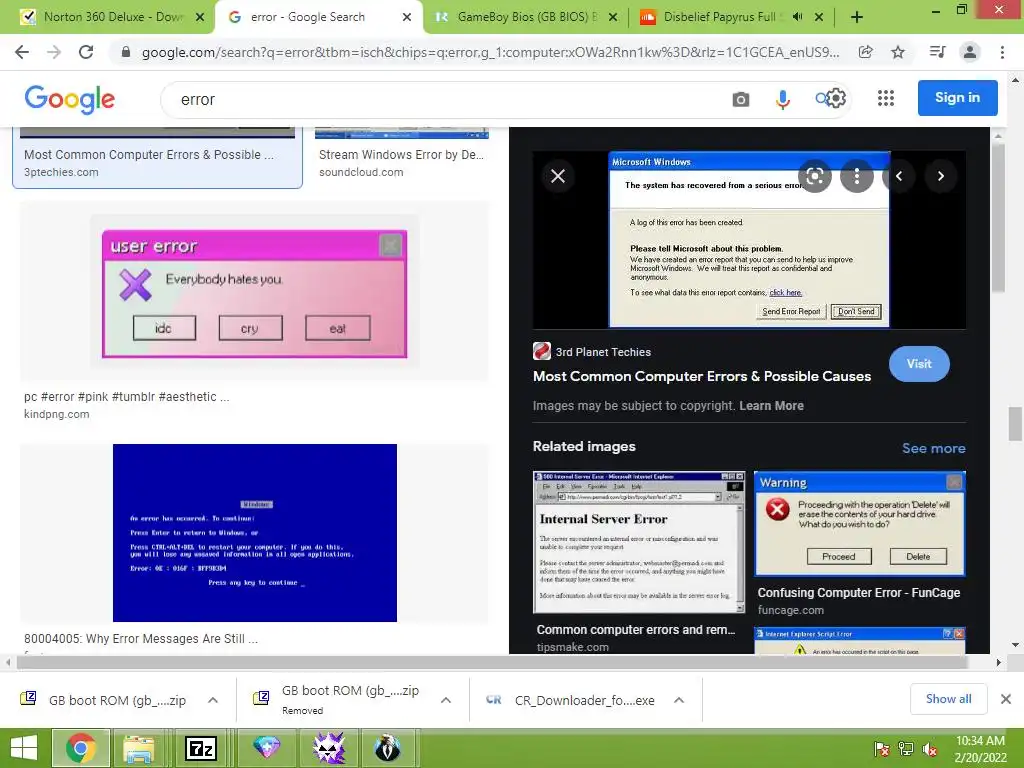Click the preview panel vertical scrollbar thumb

pyautogui.click(x=998, y=216)
